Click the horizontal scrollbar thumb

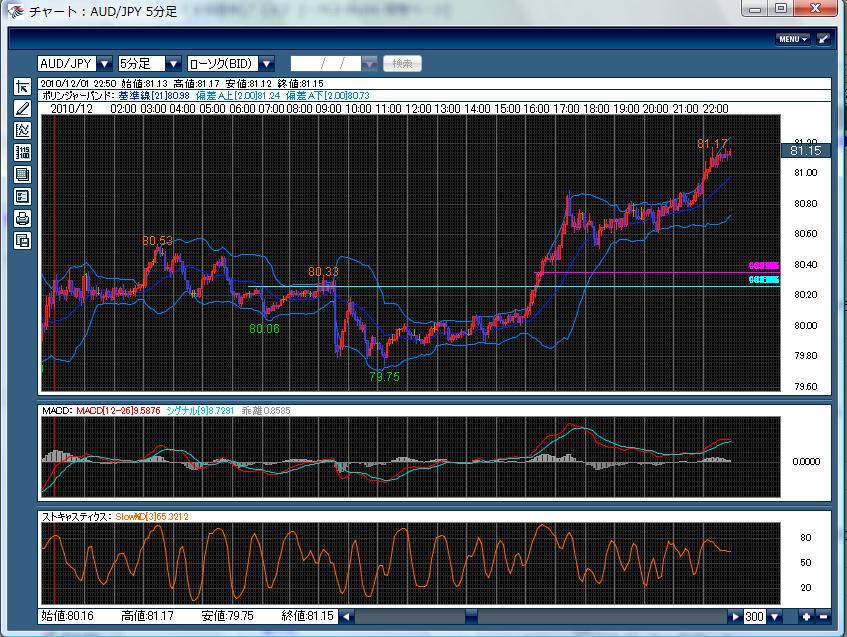point(472,616)
